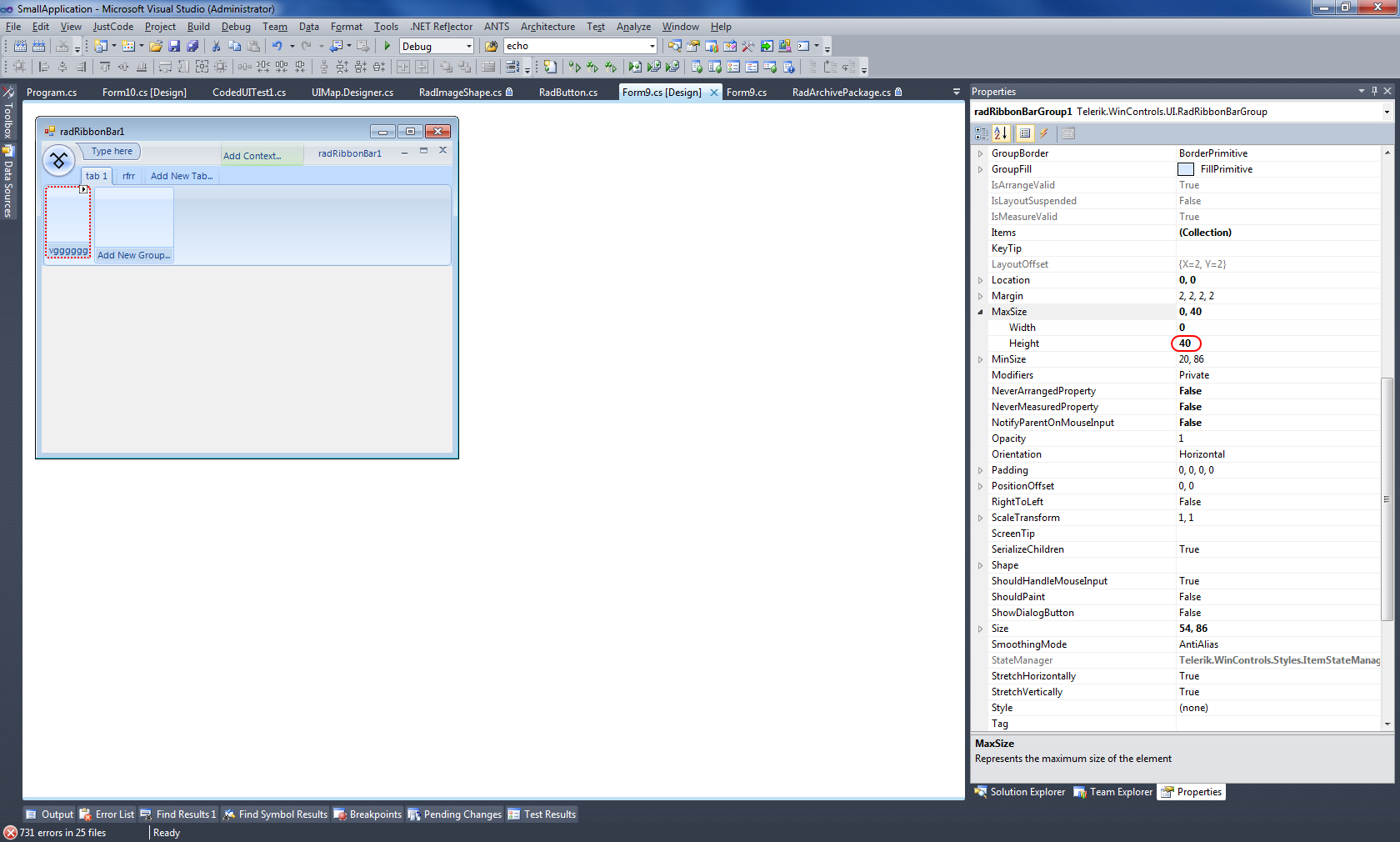Toggle auto-hide pin on Properties panel
The width and height of the screenshot is (1400, 842).
pos(1374,91)
